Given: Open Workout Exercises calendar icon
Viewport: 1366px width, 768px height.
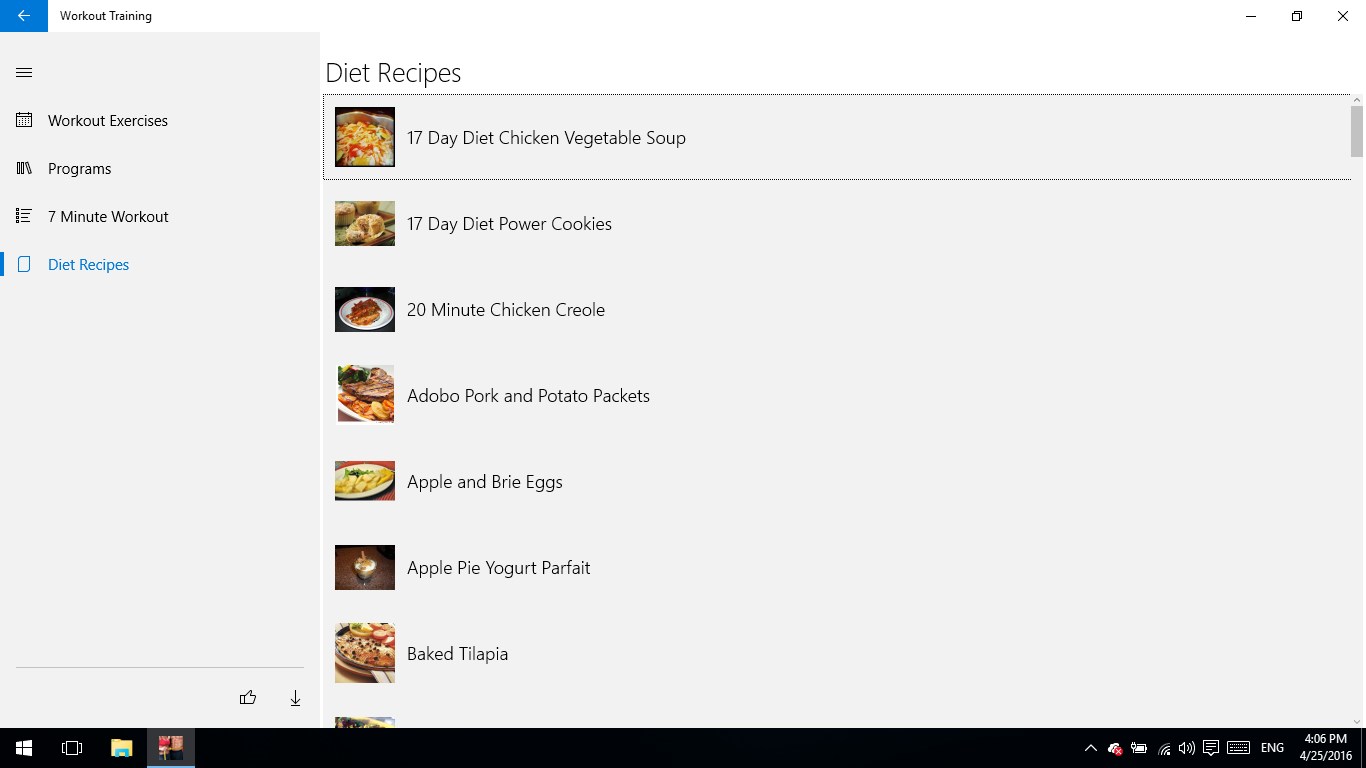Looking at the screenshot, I should coord(24,120).
